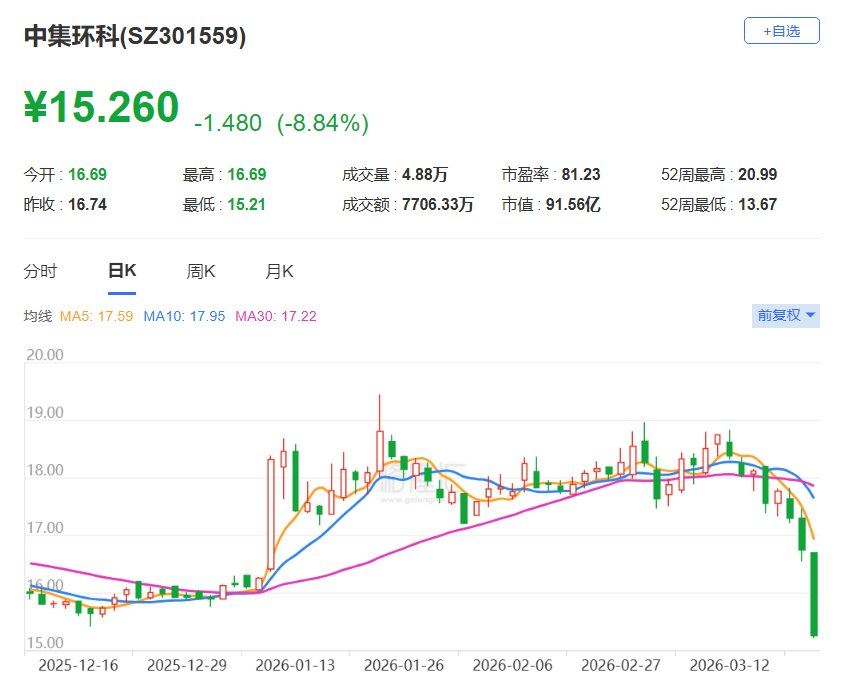This screenshot has height=681, width=864.
Task: Toggle the MA5 moving average line
Action: pos(99,315)
